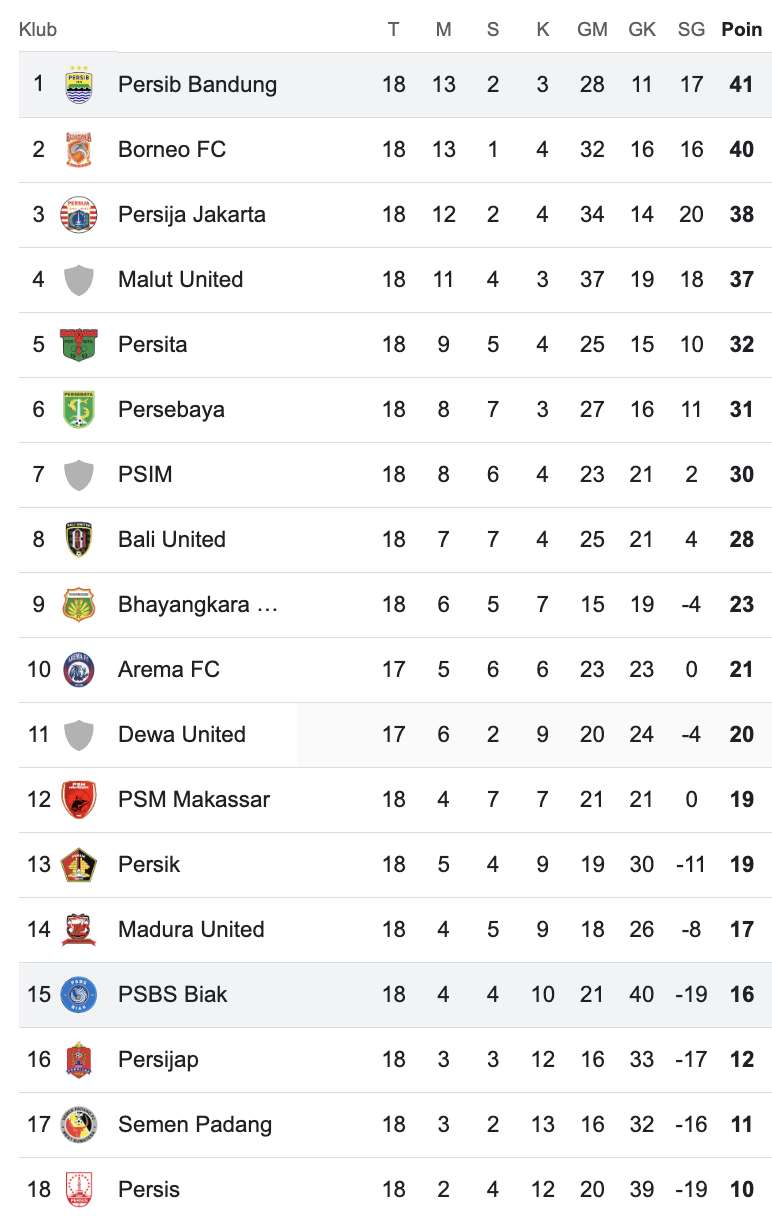Click the SG column header

point(691,29)
